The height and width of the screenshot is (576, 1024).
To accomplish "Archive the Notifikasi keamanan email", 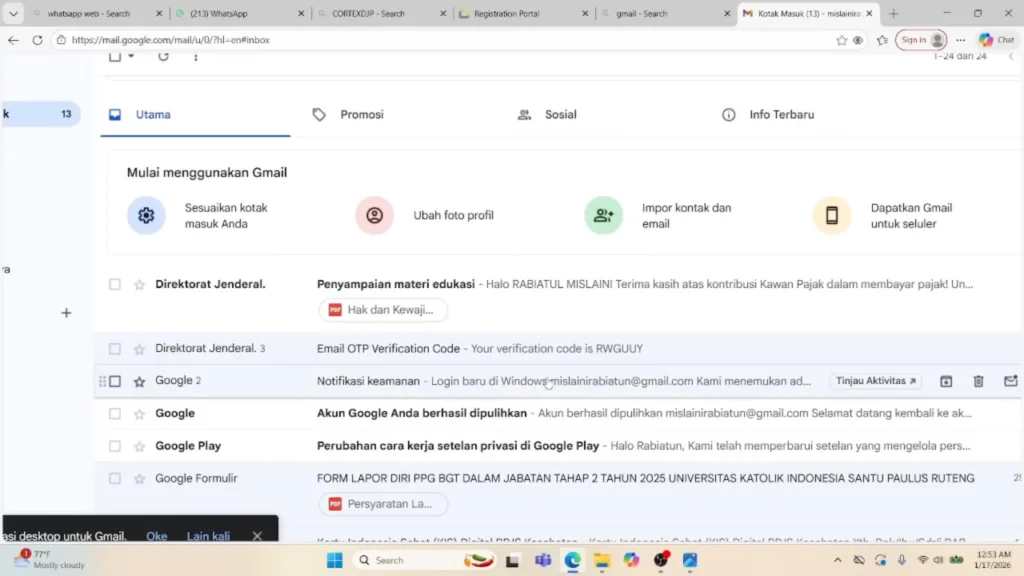I will point(946,381).
